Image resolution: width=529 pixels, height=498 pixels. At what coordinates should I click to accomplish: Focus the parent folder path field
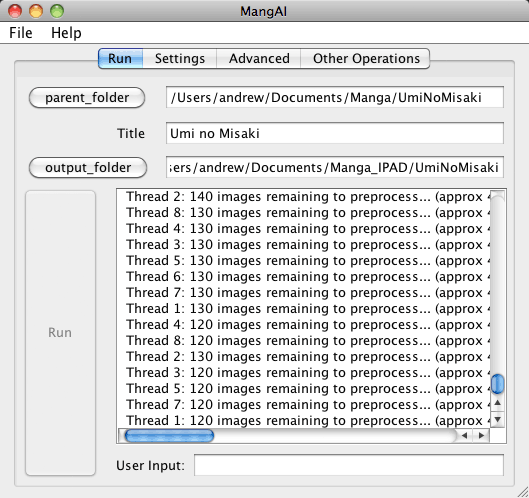335,97
